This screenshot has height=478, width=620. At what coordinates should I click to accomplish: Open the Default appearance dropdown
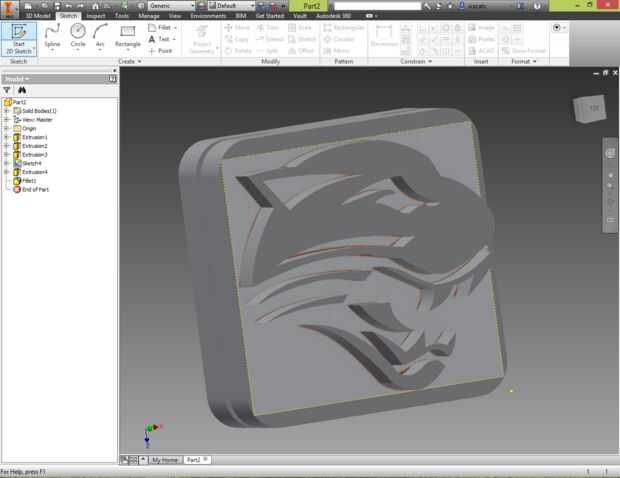point(231,6)
